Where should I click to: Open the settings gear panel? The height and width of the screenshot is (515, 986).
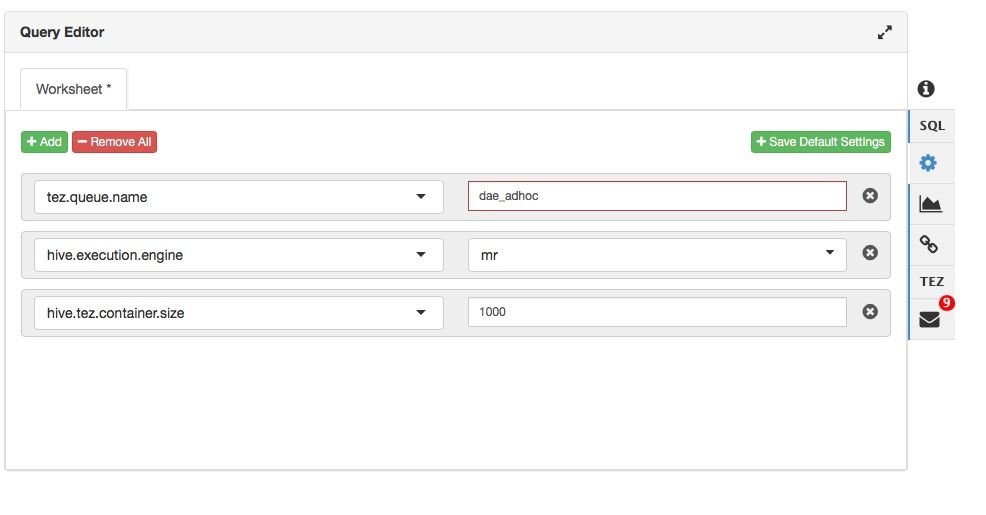[x=931, y=162]
